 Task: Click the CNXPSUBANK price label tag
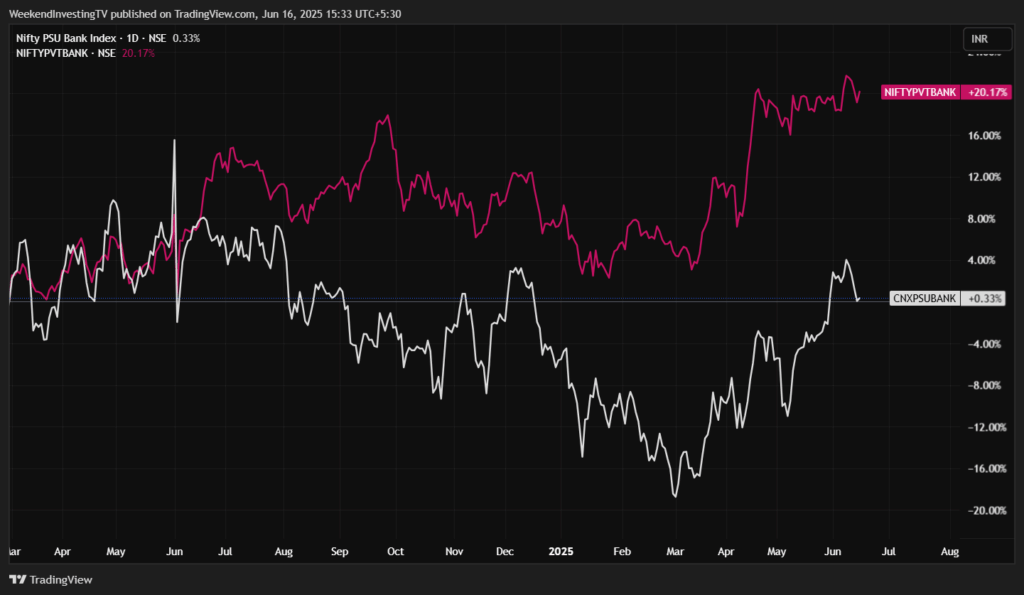[x=924, y=298]
